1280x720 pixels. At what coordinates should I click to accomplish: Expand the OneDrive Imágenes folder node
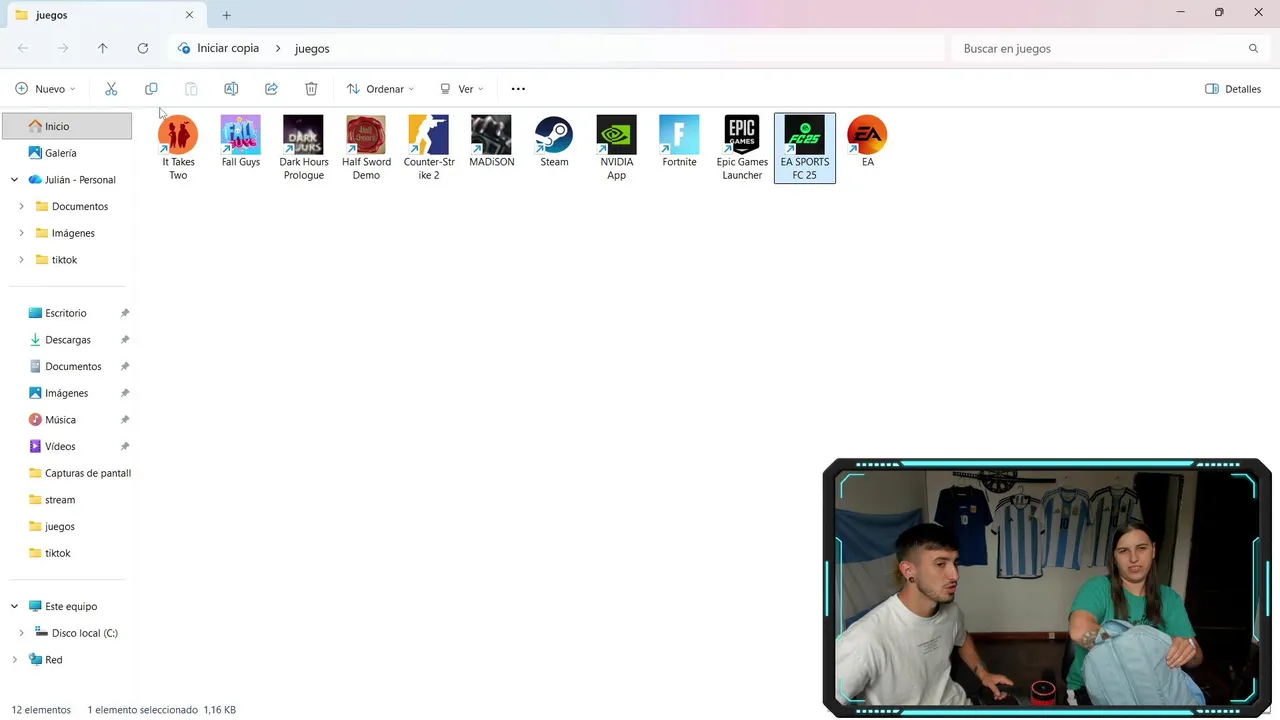tap(21, 233)
